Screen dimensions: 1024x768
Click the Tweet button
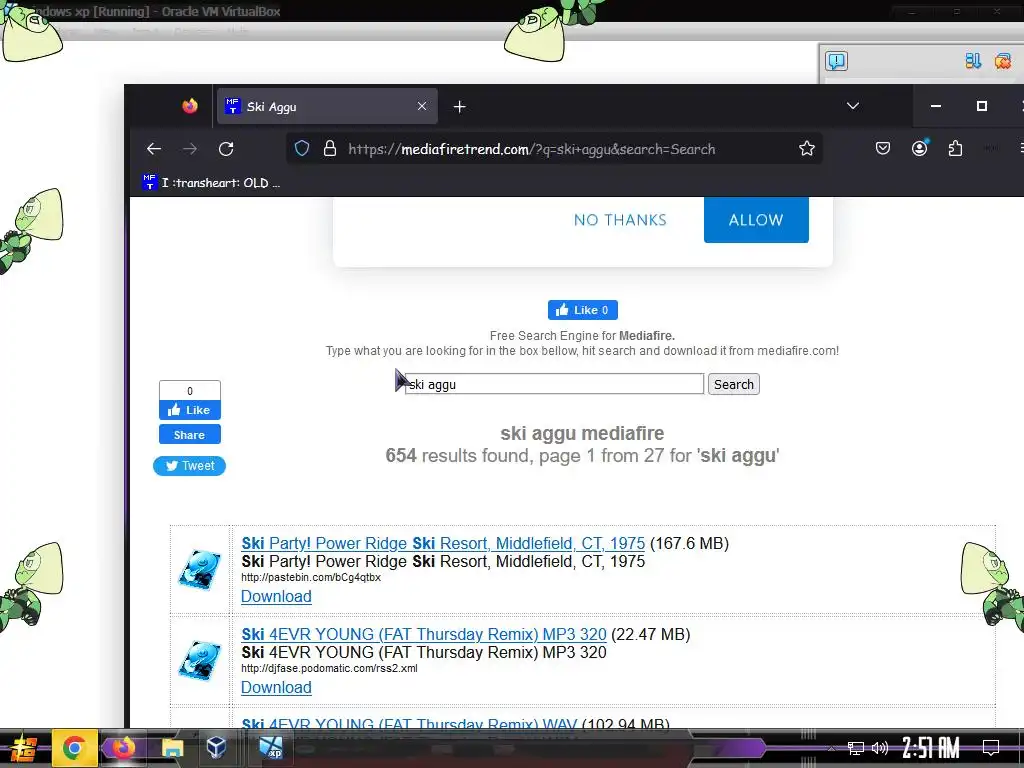(189, 466)
